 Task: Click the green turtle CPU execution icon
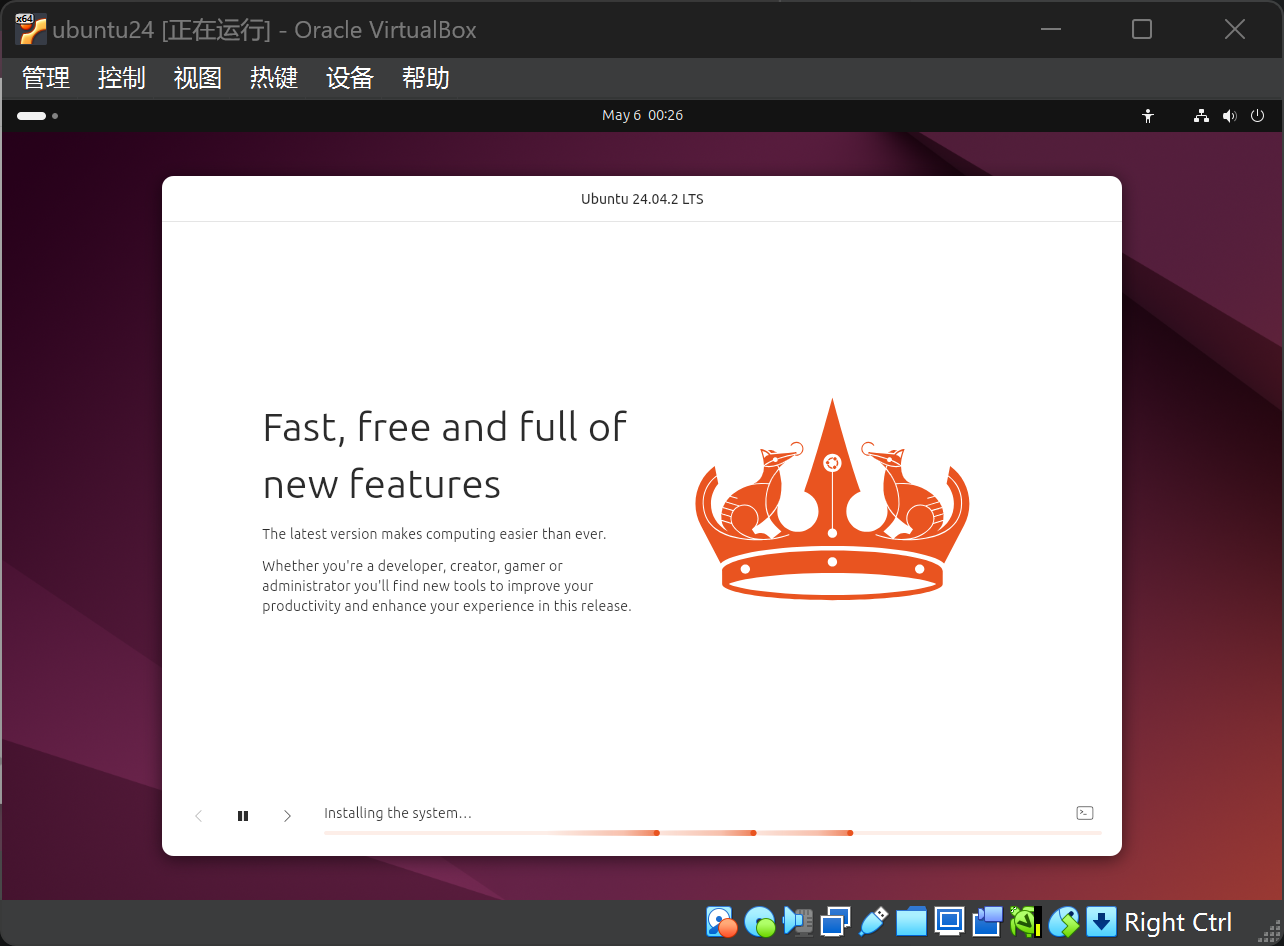coord(1025,921)
